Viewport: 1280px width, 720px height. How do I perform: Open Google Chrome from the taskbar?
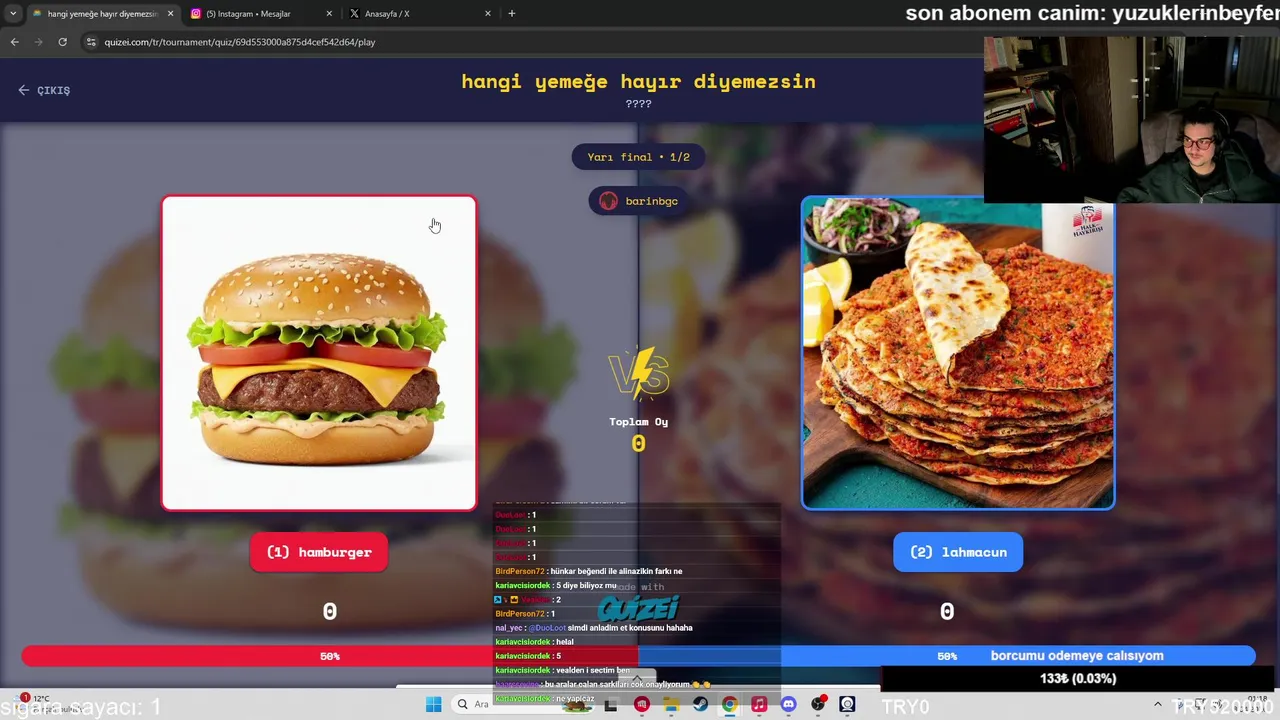click(729, 705)
